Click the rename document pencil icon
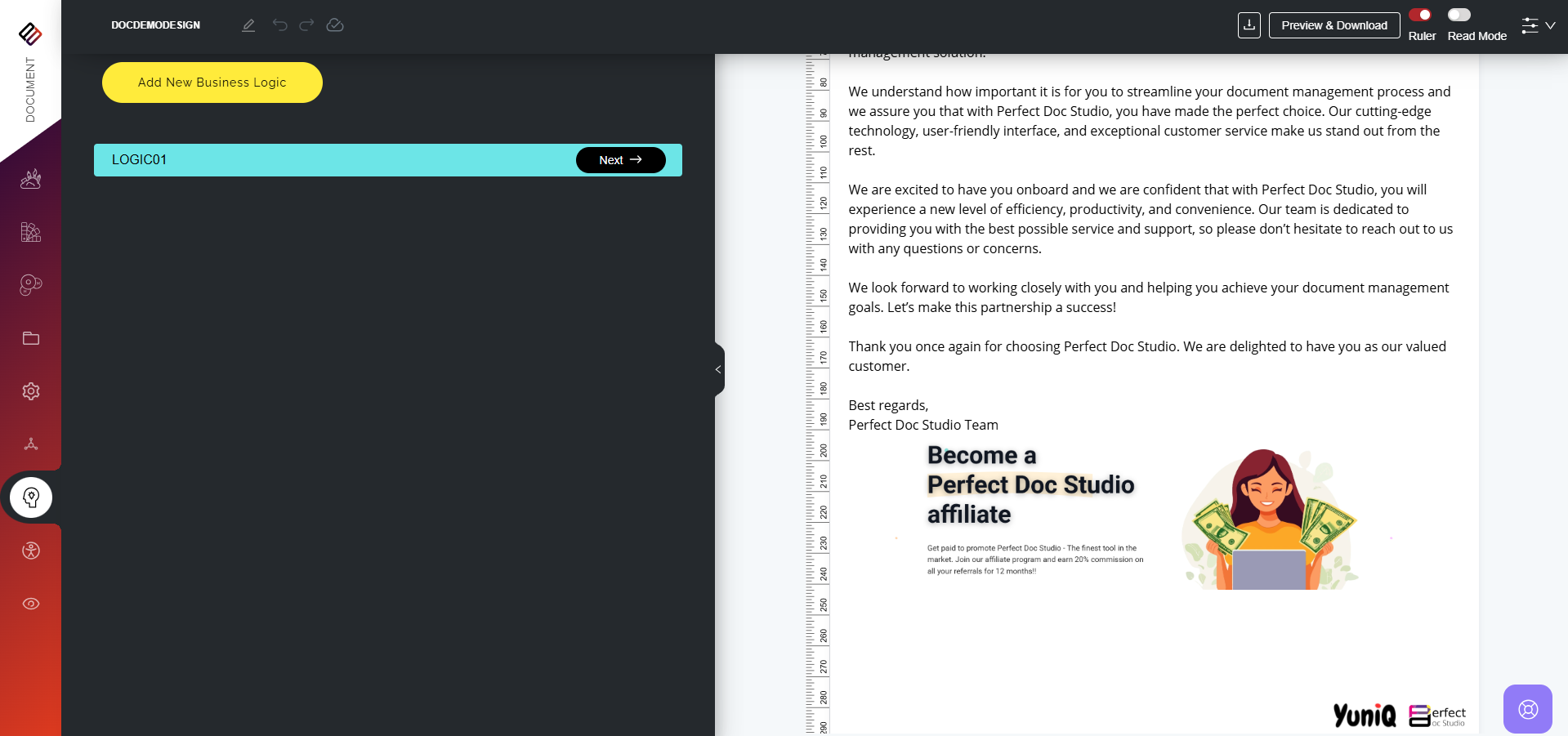The width and height of the screenshot is (1568, 736). click(x=248, y=25)
